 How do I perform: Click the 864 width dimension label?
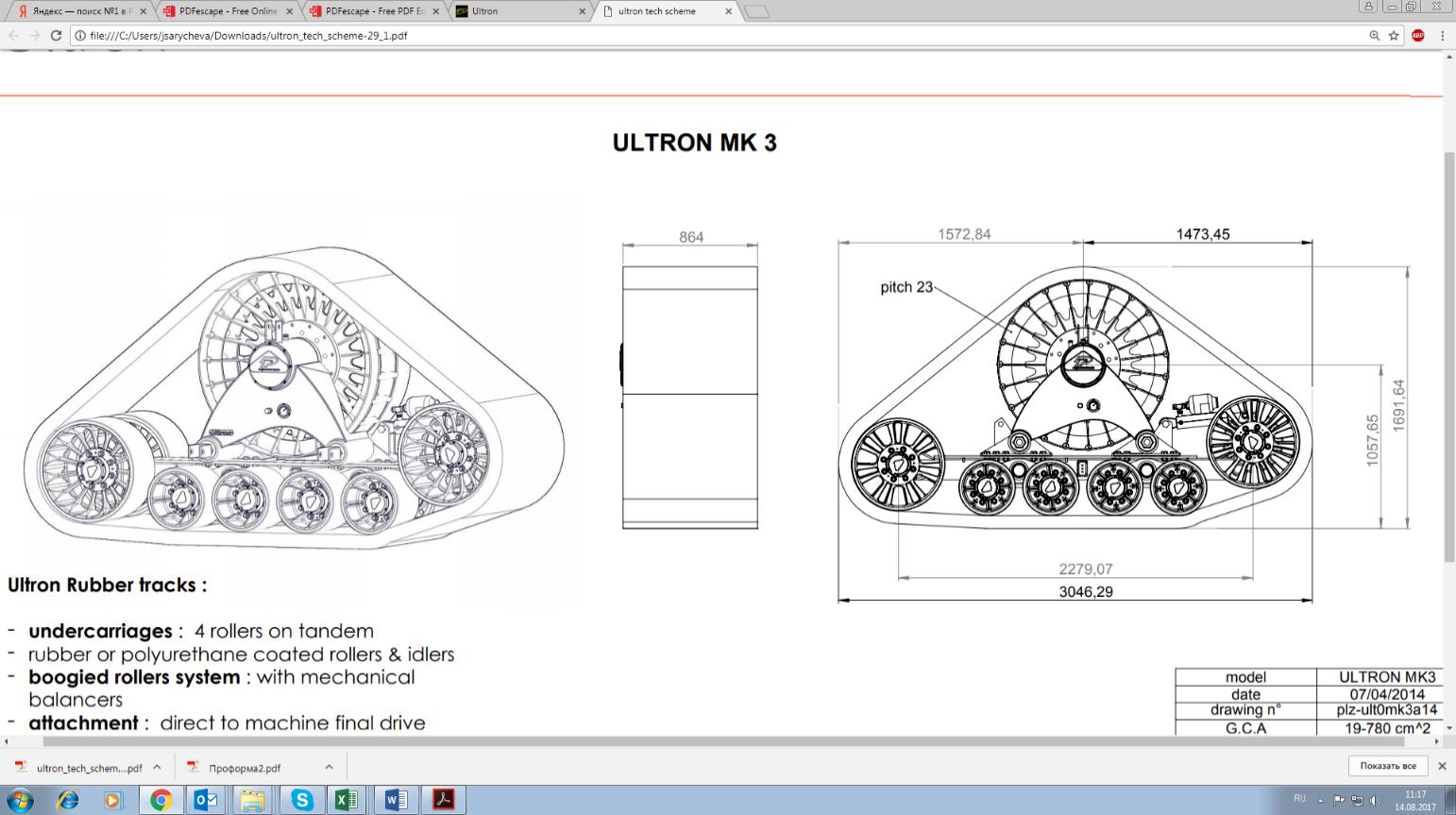(691, 237)
